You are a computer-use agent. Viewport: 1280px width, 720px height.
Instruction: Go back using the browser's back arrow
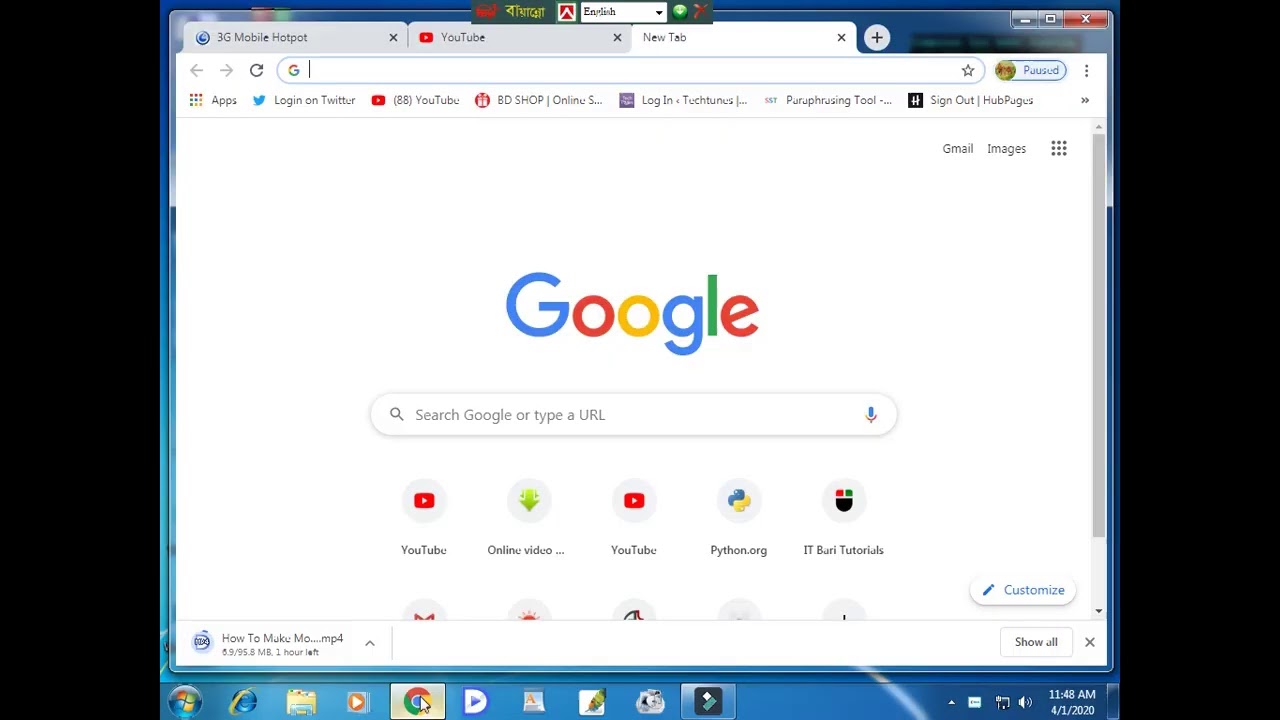pyautogui.click(x=196, y=70)
